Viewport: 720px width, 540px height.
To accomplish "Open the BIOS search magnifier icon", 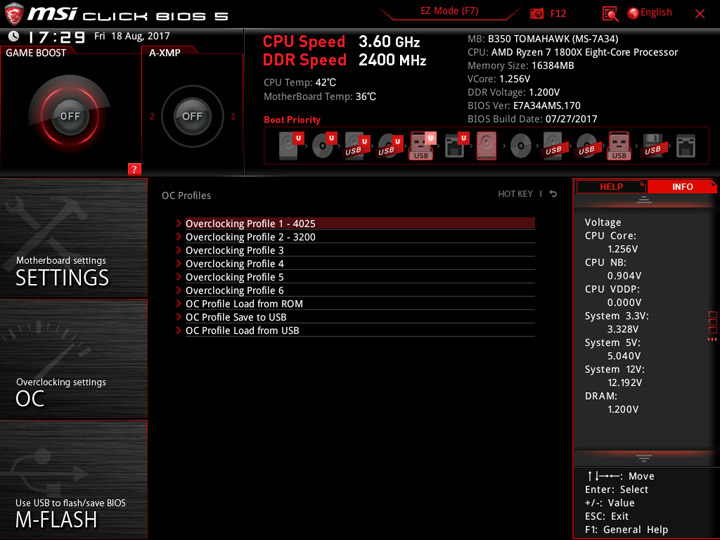I will pos(610,14).
